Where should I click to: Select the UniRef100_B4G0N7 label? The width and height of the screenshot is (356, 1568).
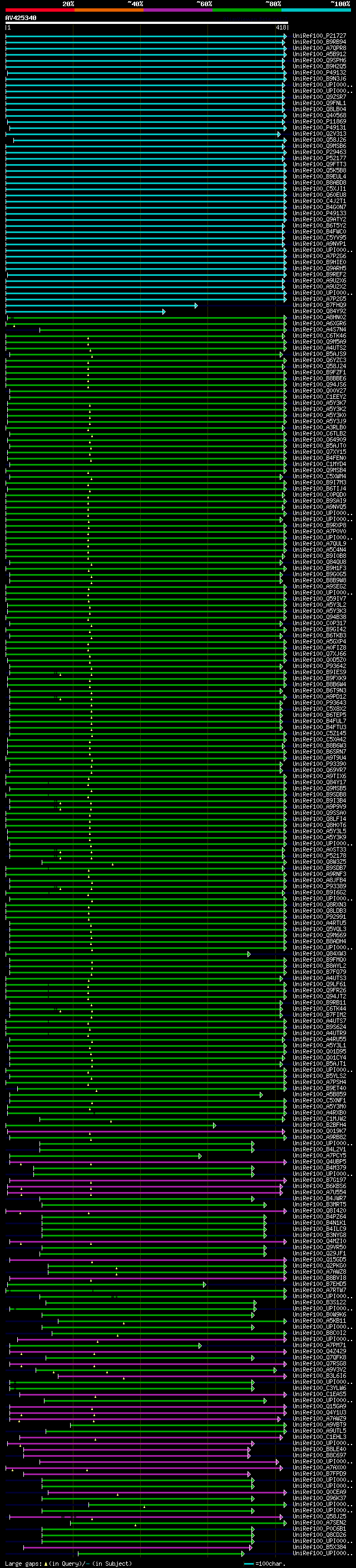[319, 207]
